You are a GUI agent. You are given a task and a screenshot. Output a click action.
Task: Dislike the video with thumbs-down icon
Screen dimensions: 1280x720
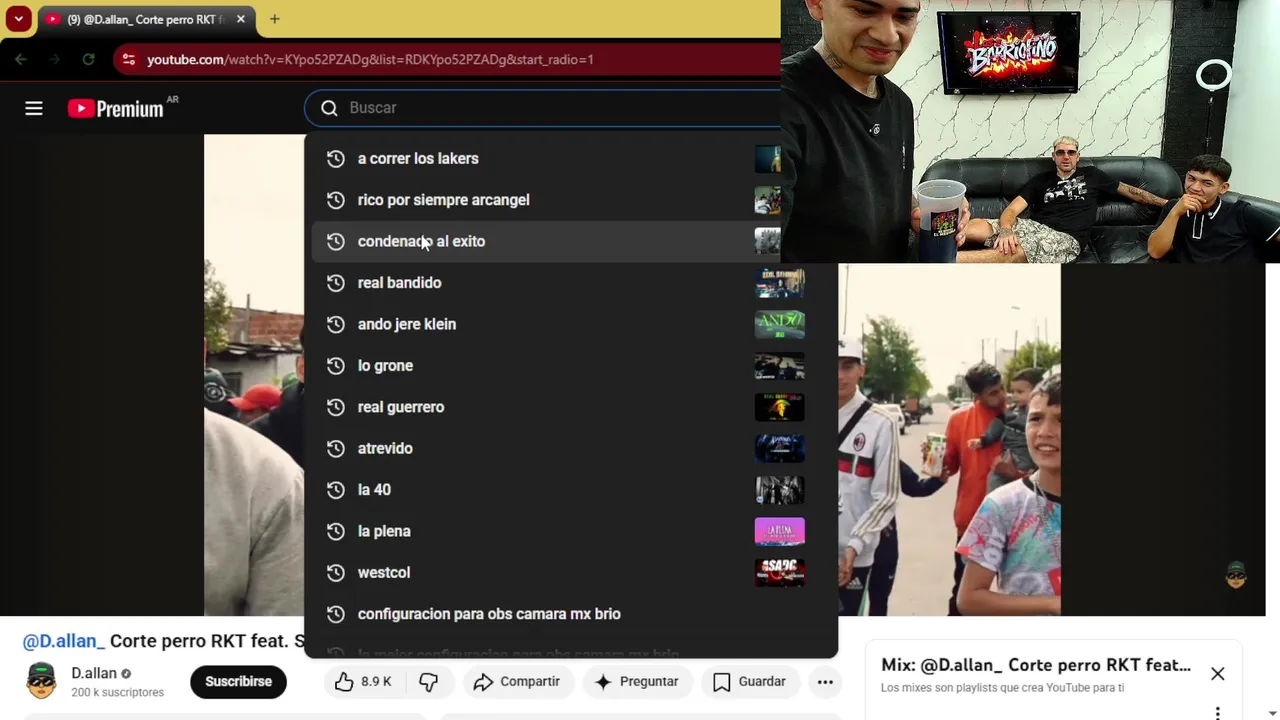(428, 682)
